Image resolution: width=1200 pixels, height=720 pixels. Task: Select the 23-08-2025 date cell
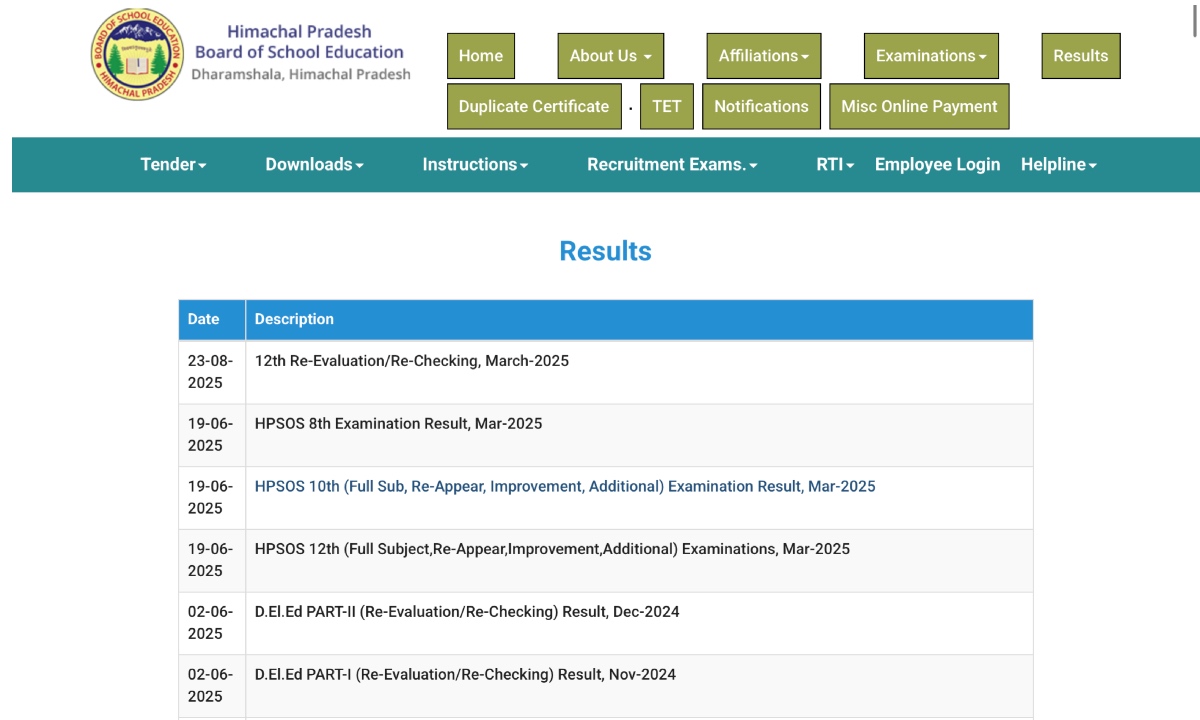tap(212, 372)
